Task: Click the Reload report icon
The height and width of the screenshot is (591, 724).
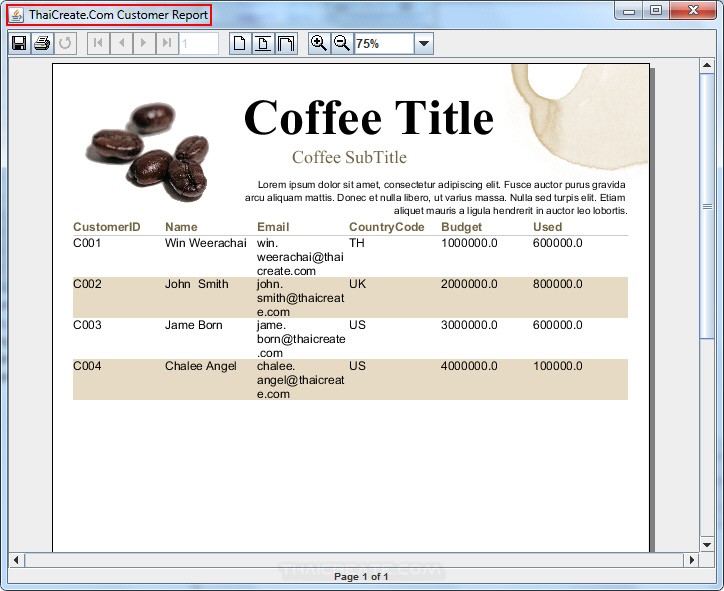Action: (65, 43)
